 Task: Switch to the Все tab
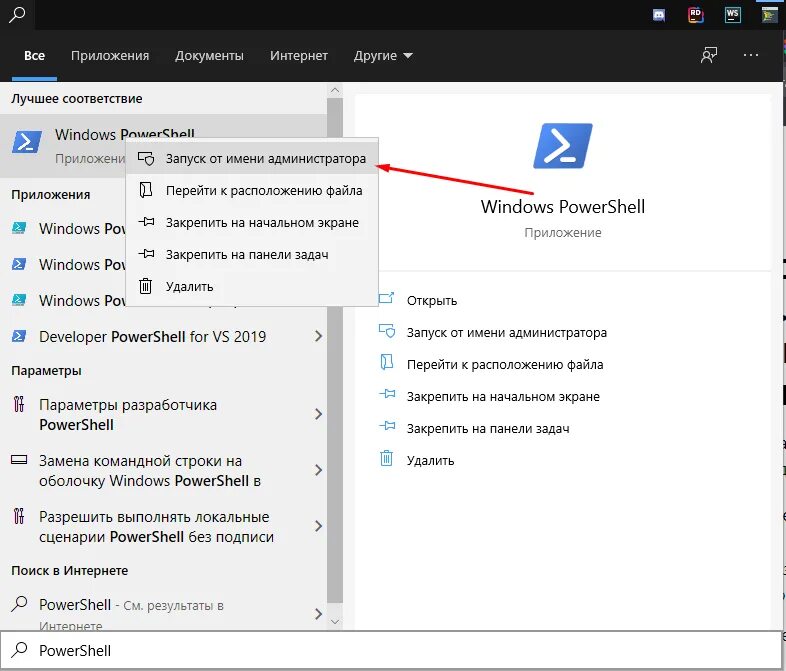34,55
